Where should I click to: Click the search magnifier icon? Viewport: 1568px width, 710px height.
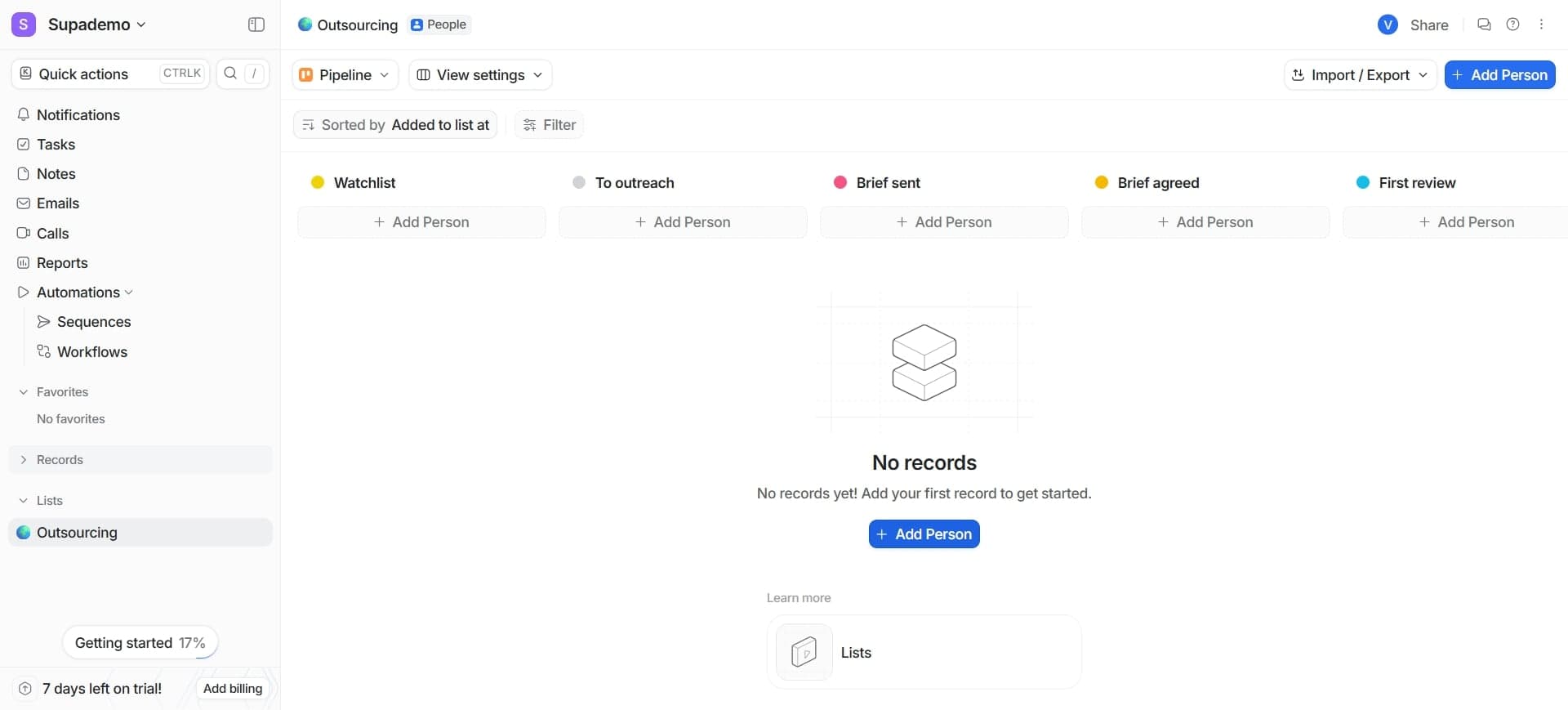click(230, 74)
